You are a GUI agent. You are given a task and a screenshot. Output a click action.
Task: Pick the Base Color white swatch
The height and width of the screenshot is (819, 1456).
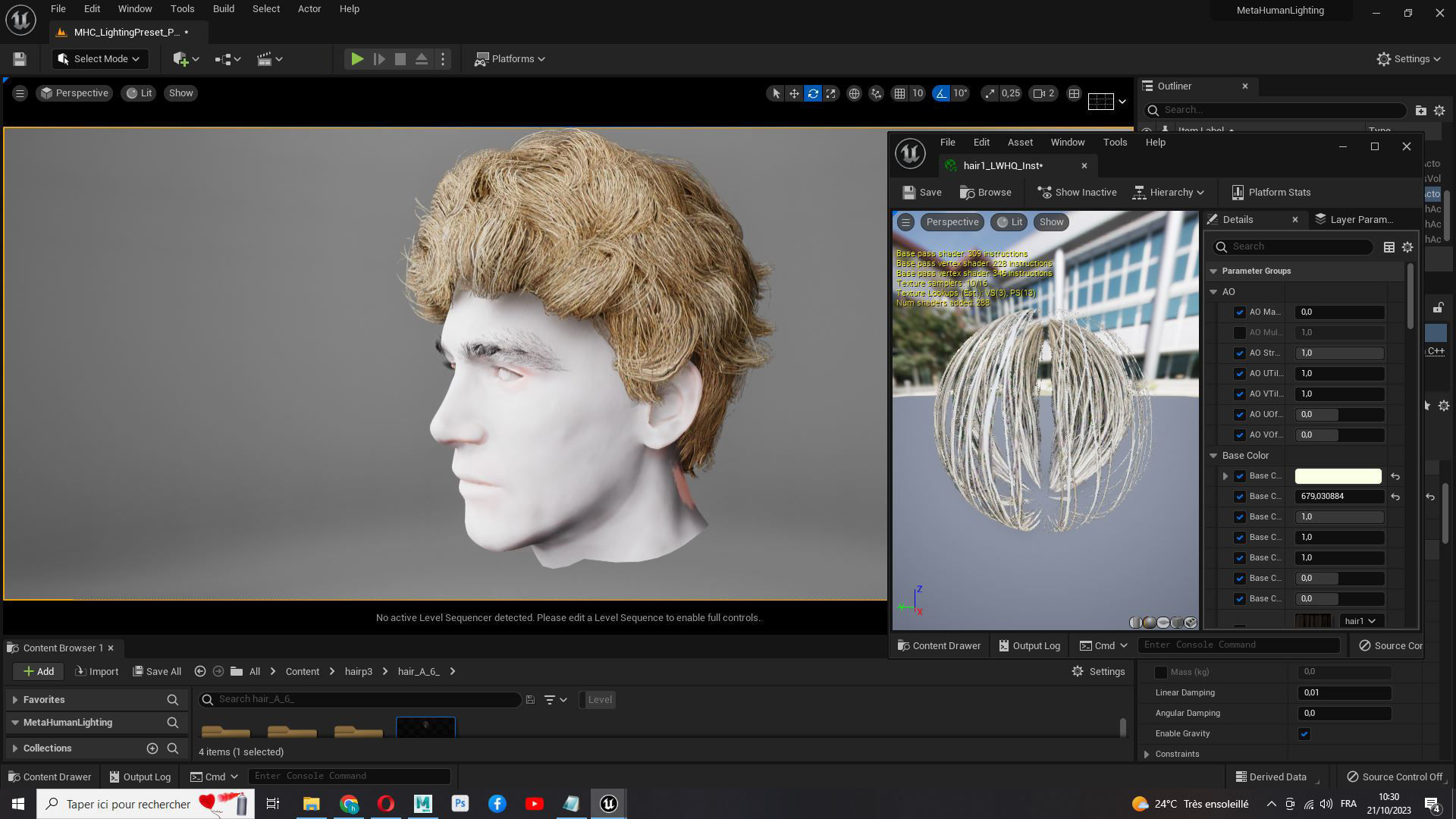[x=1338, y=476]
